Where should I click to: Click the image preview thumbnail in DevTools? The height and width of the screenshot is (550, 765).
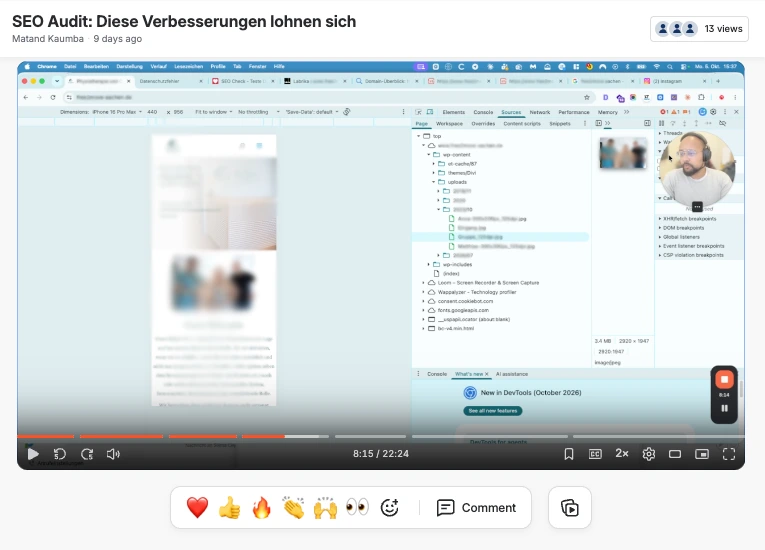coord(623,153)
